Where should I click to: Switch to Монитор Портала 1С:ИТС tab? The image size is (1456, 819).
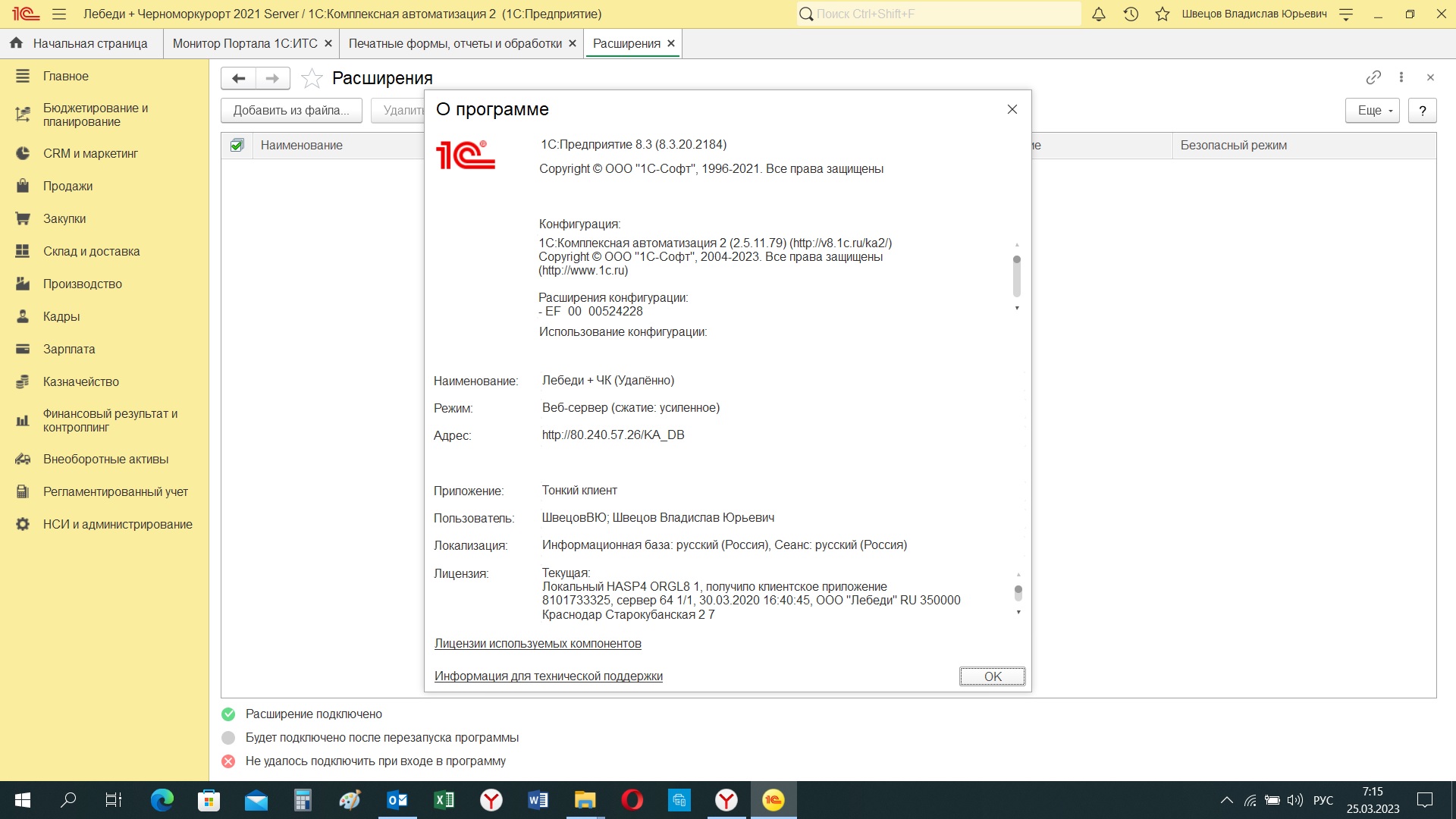[245, 43]
